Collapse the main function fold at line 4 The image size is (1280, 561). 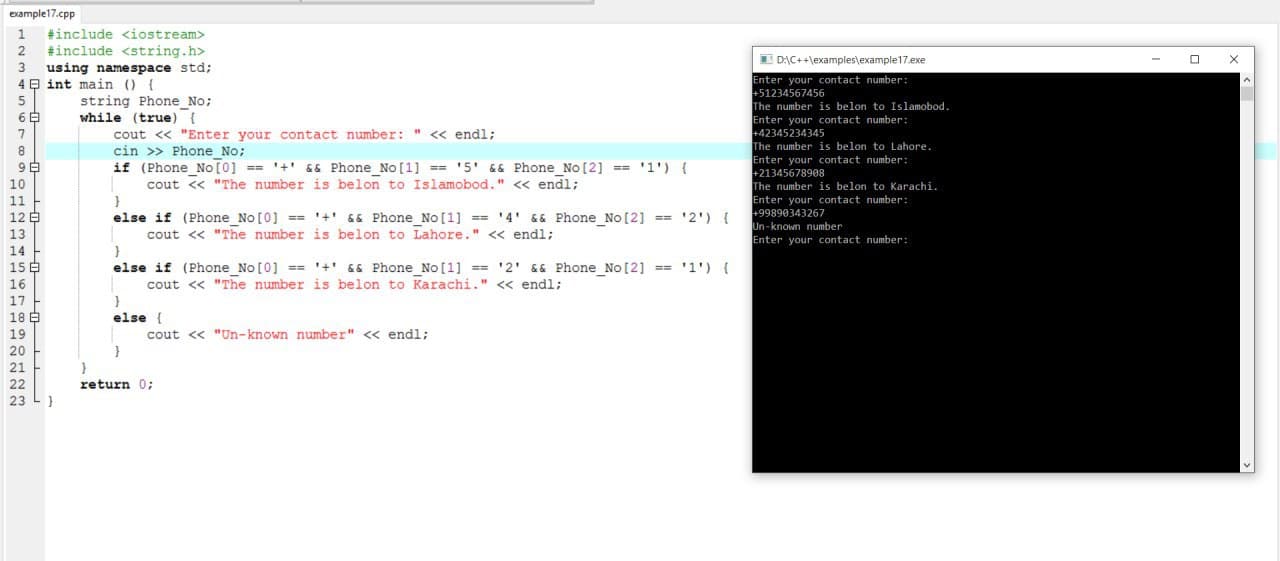coord(36,85)
